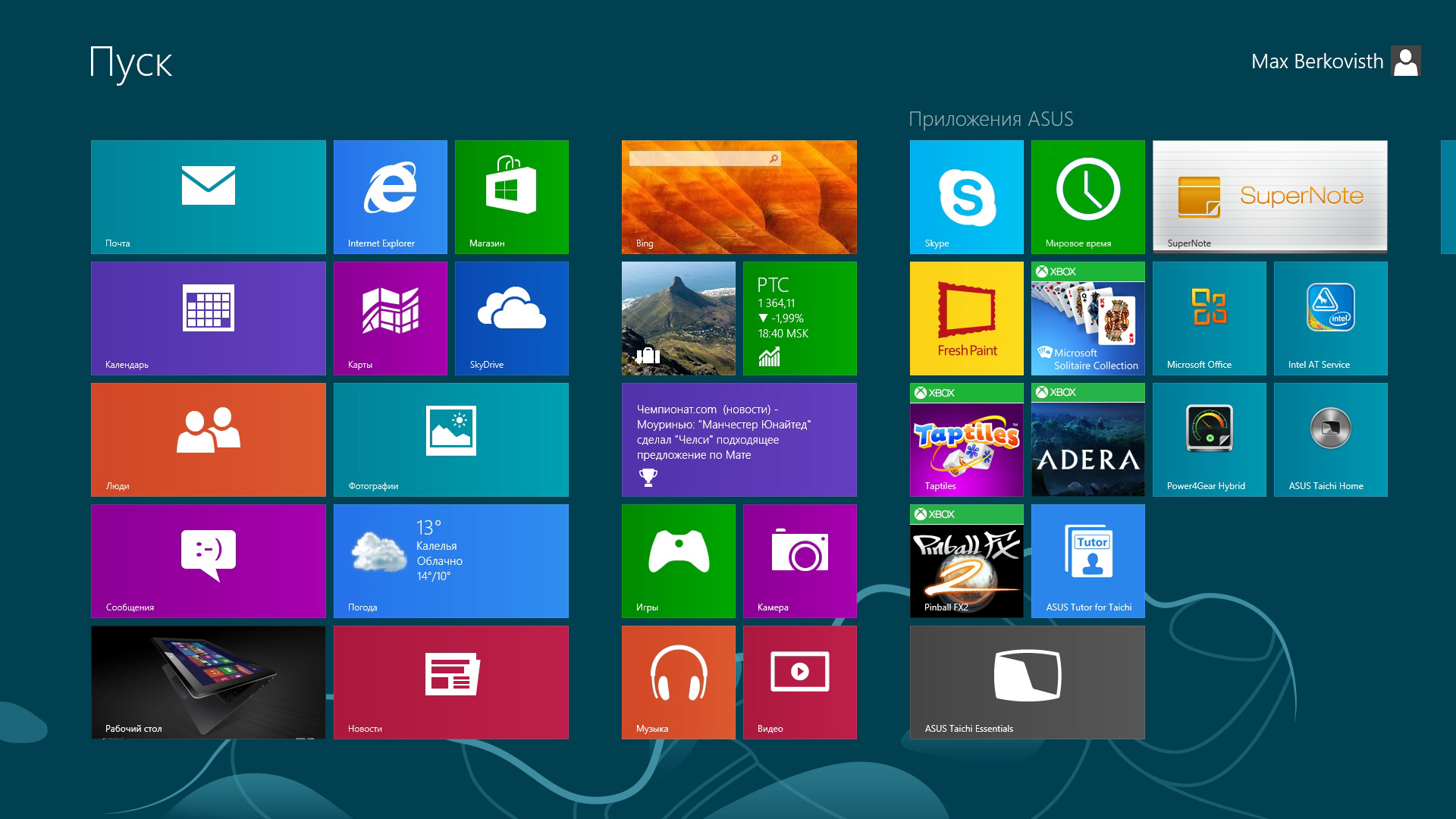Launch the Камера camera tile

(799, 560)
